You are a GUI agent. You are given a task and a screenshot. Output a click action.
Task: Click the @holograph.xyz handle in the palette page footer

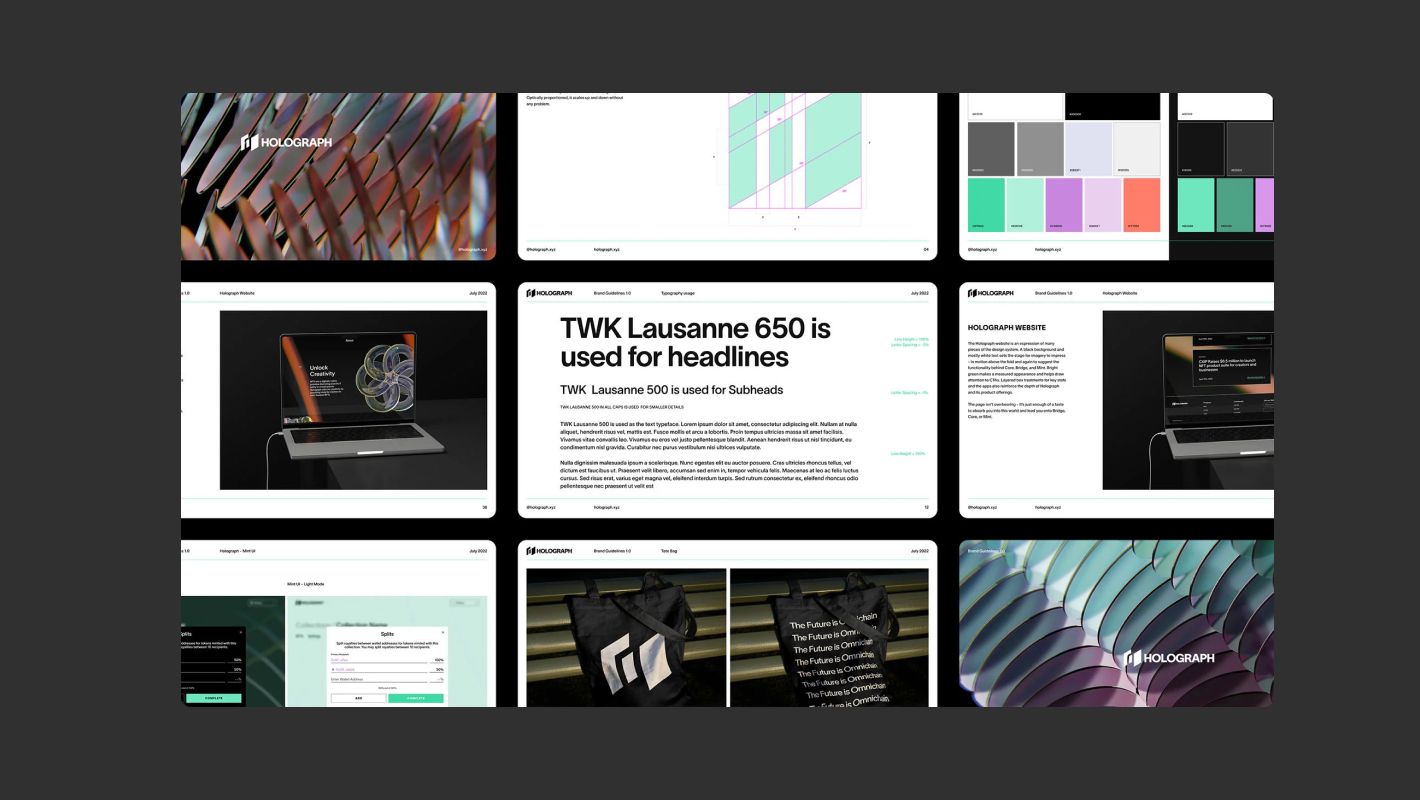tap(981, 249)
